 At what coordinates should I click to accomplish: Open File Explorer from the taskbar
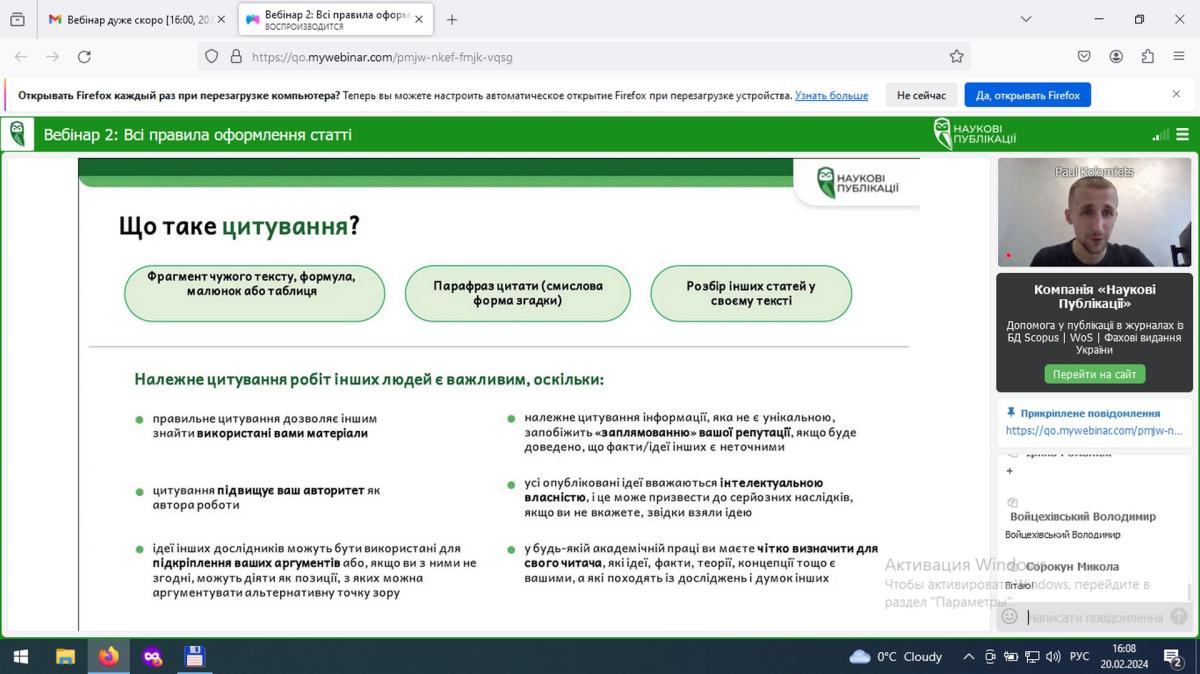(x=65, y=656)
